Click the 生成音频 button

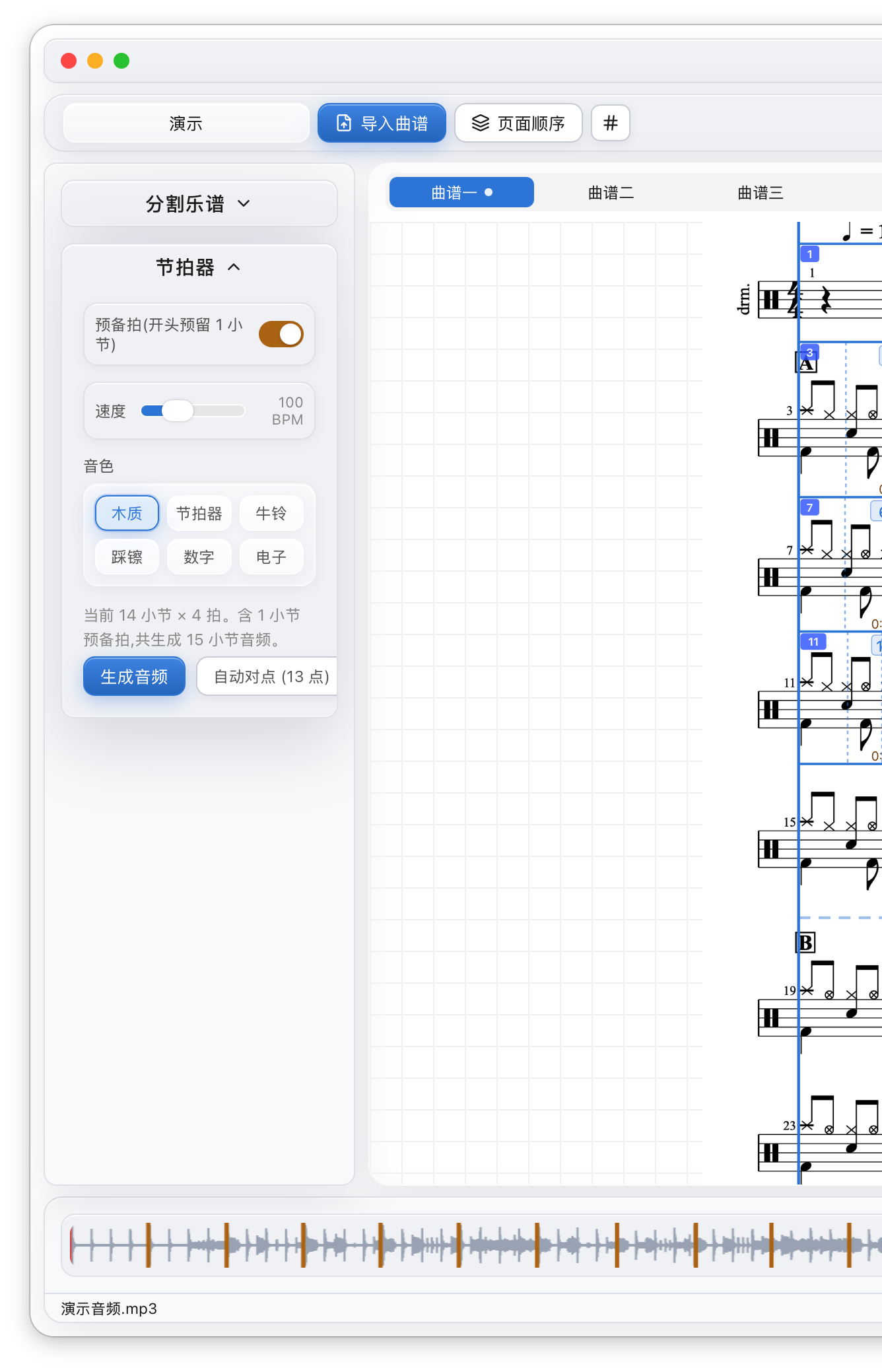pyautogui.click(x=134, y=676)
